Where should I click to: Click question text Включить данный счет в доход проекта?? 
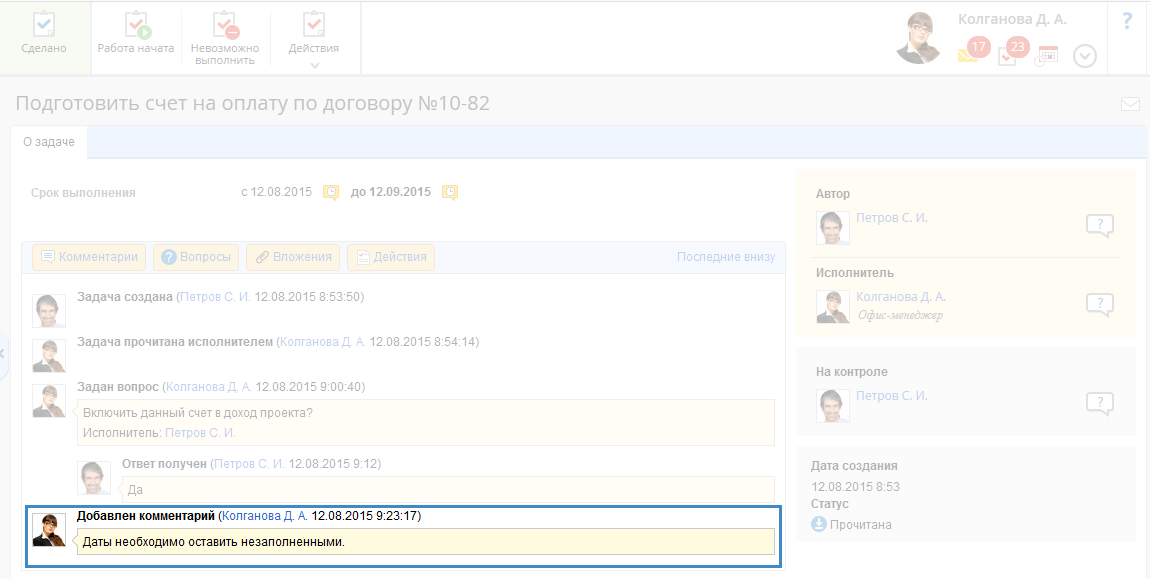point(198,412)
